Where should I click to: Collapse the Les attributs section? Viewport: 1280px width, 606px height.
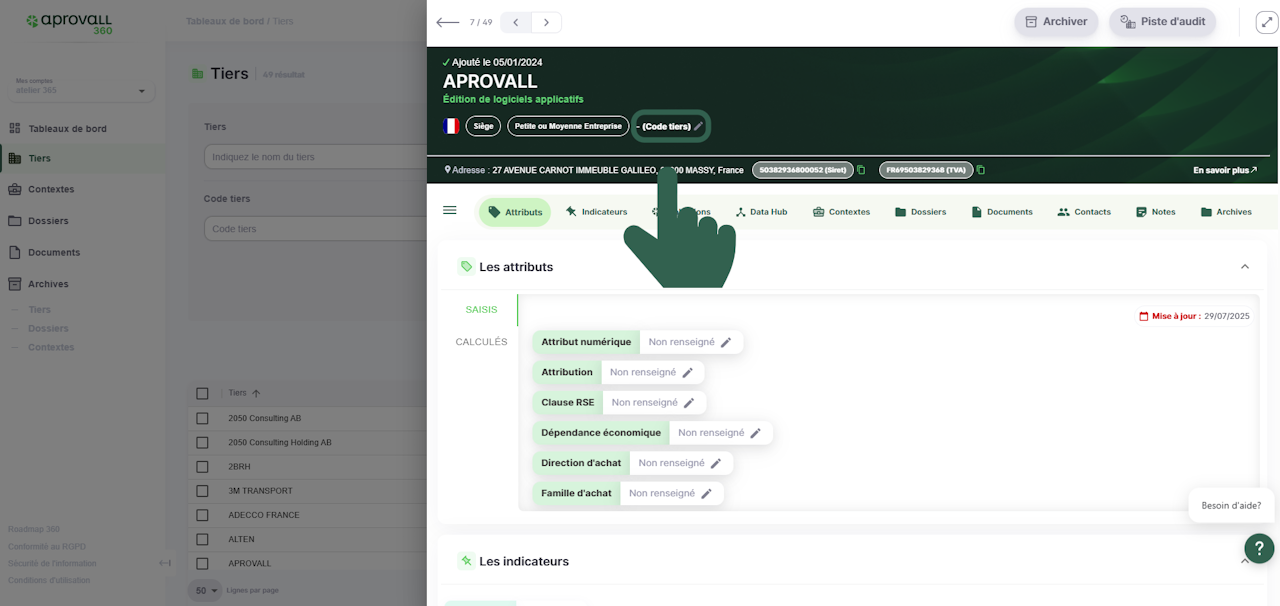(1245, 267)
